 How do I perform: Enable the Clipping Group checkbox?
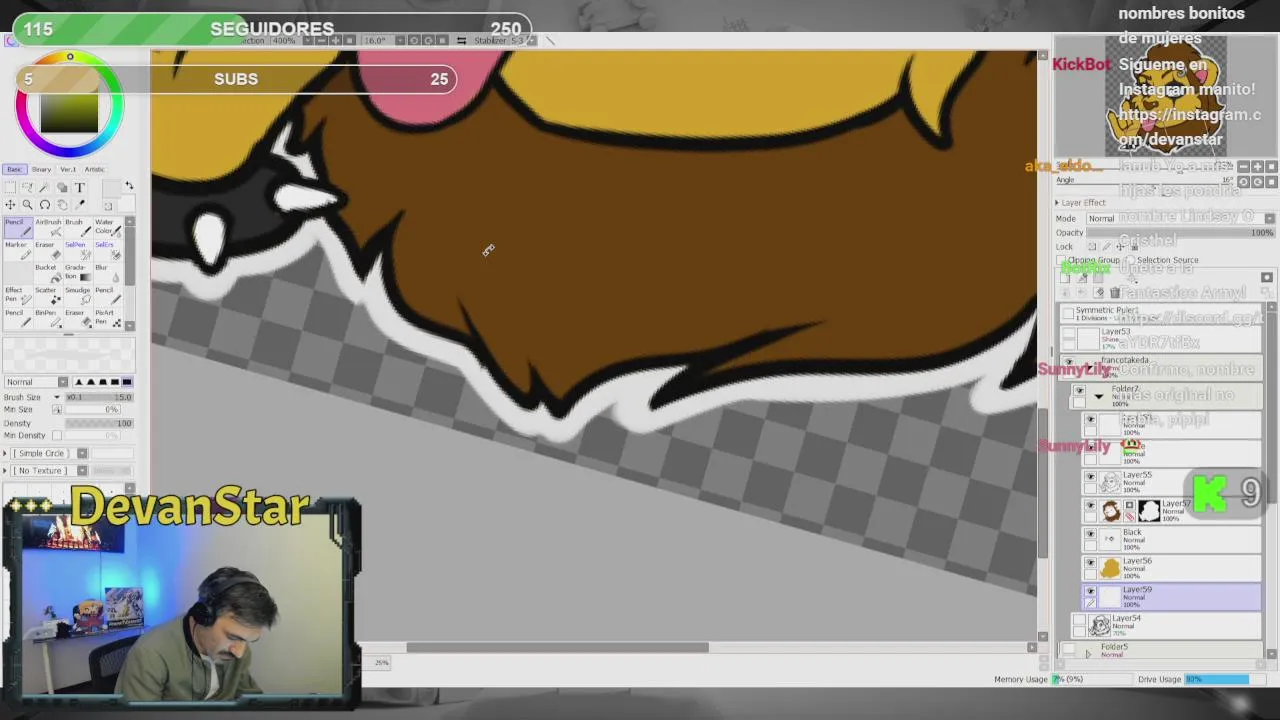[1062, 260]
